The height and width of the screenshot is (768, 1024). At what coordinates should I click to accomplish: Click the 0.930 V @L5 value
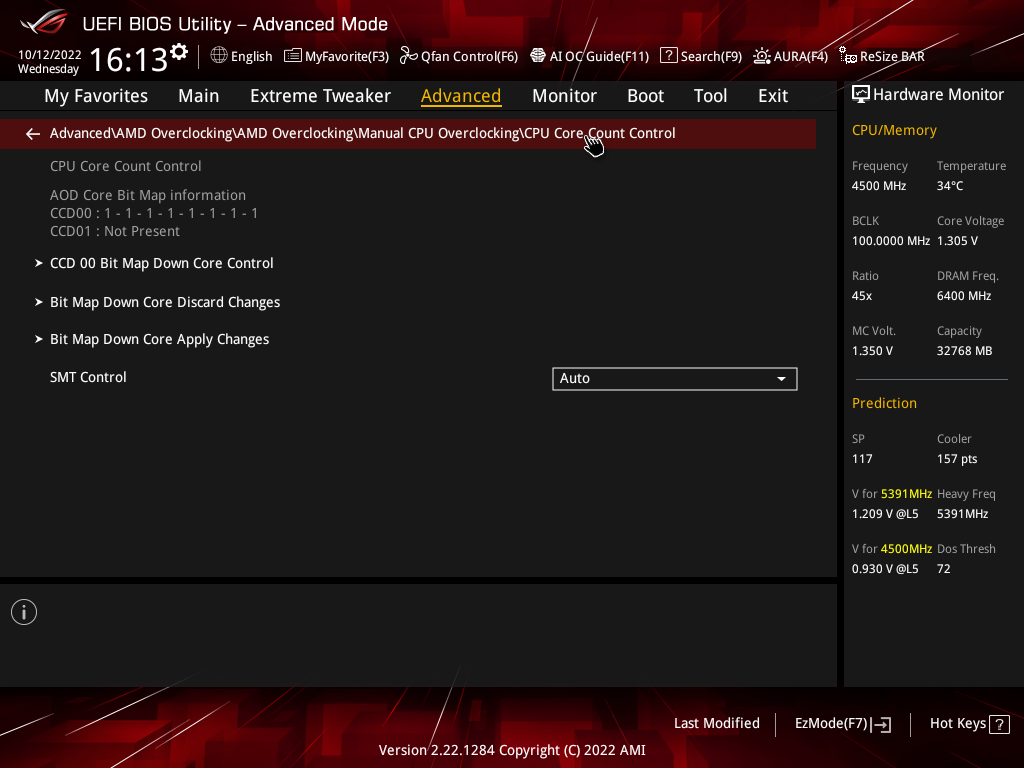point(885,569)
